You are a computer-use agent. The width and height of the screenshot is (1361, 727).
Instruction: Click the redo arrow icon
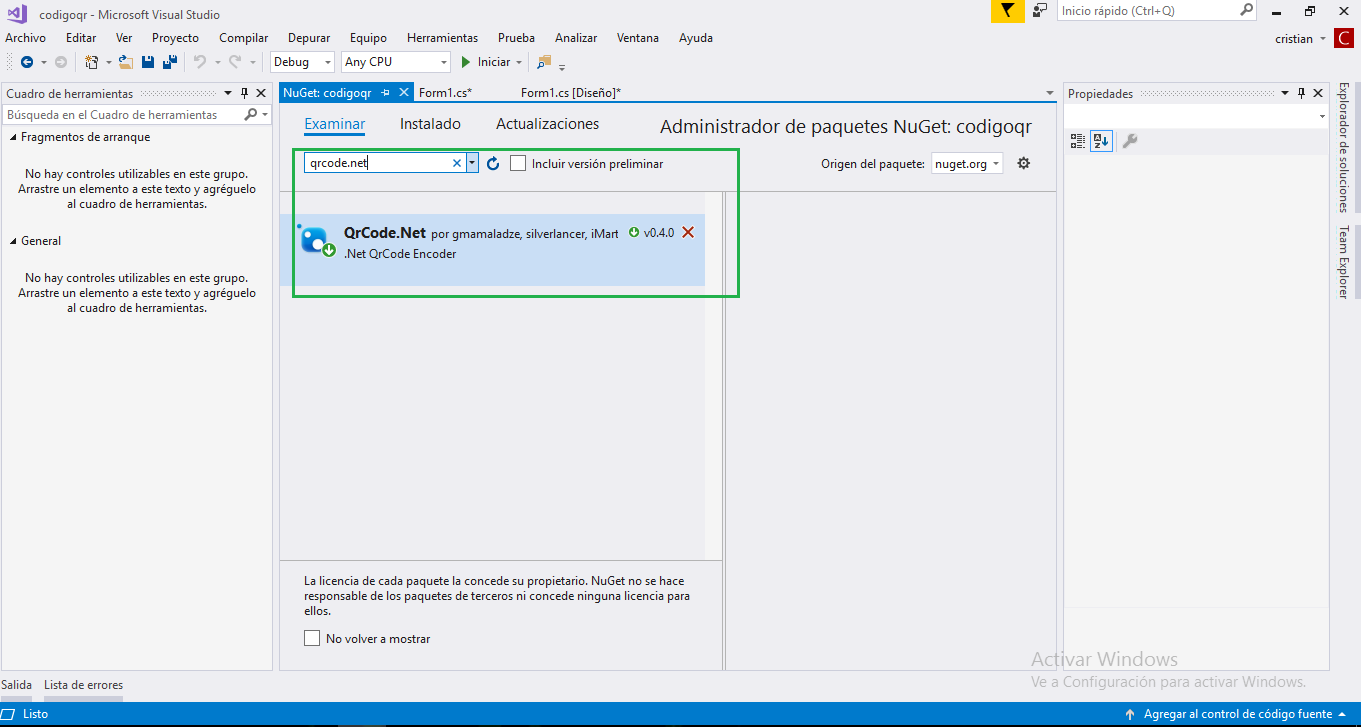pos(235,62)
